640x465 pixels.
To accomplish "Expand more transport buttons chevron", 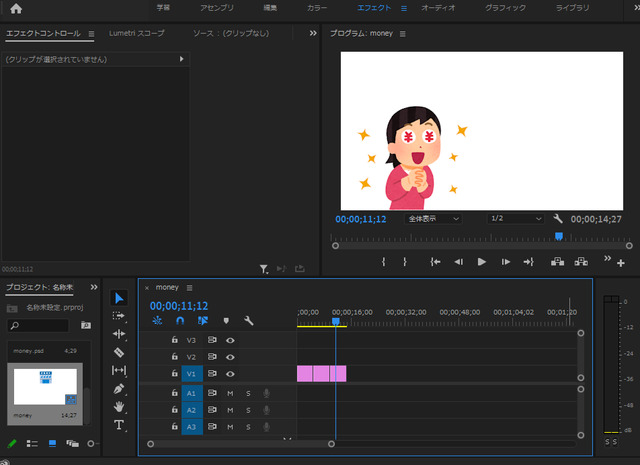I will point(607,258).
